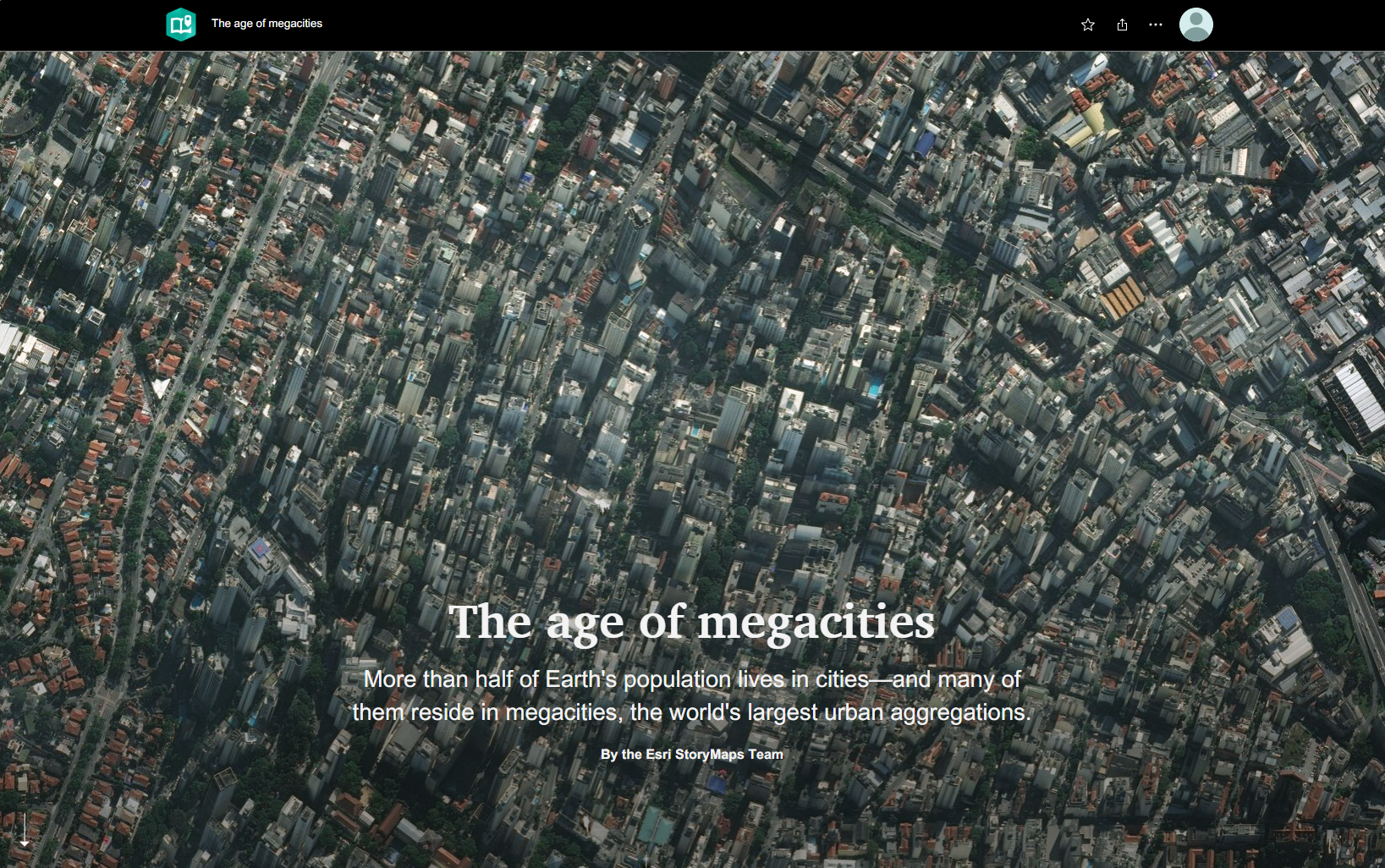Click the word 'megacities' in the large heading
This screenshot has height=868, width=1385.
tap(816, 624)
